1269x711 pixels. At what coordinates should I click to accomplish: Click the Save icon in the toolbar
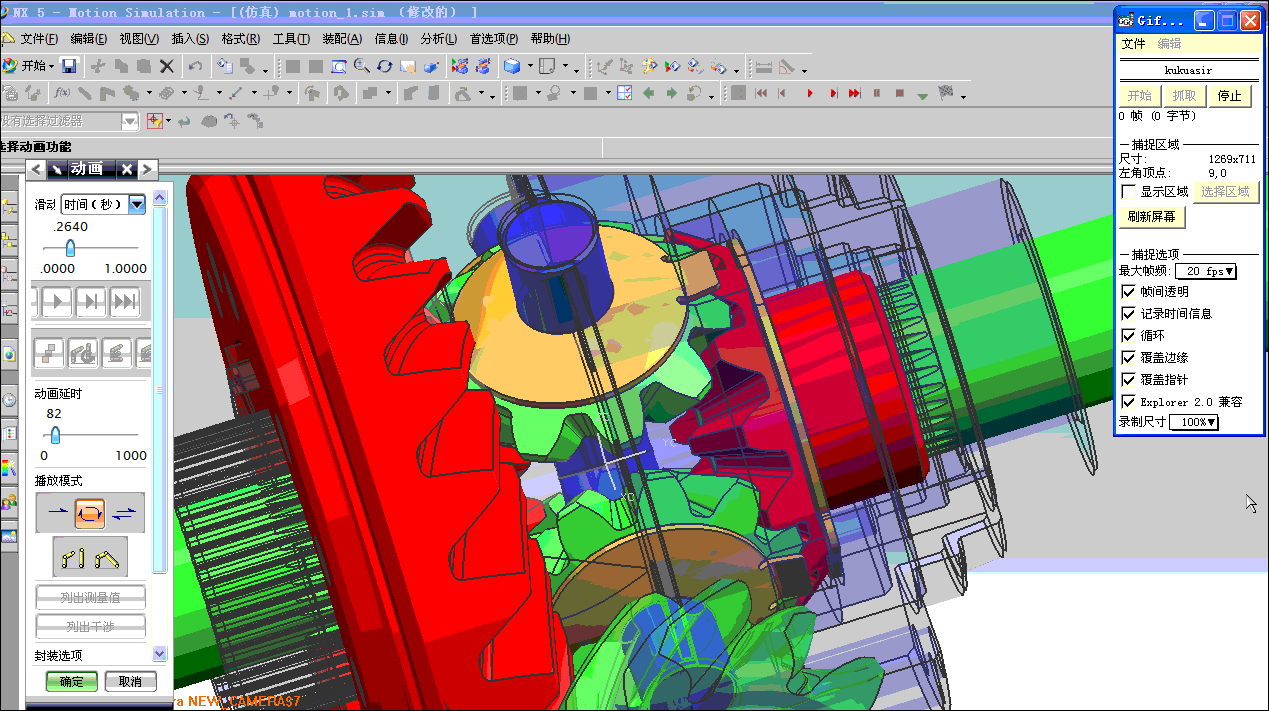click(69, 66)
